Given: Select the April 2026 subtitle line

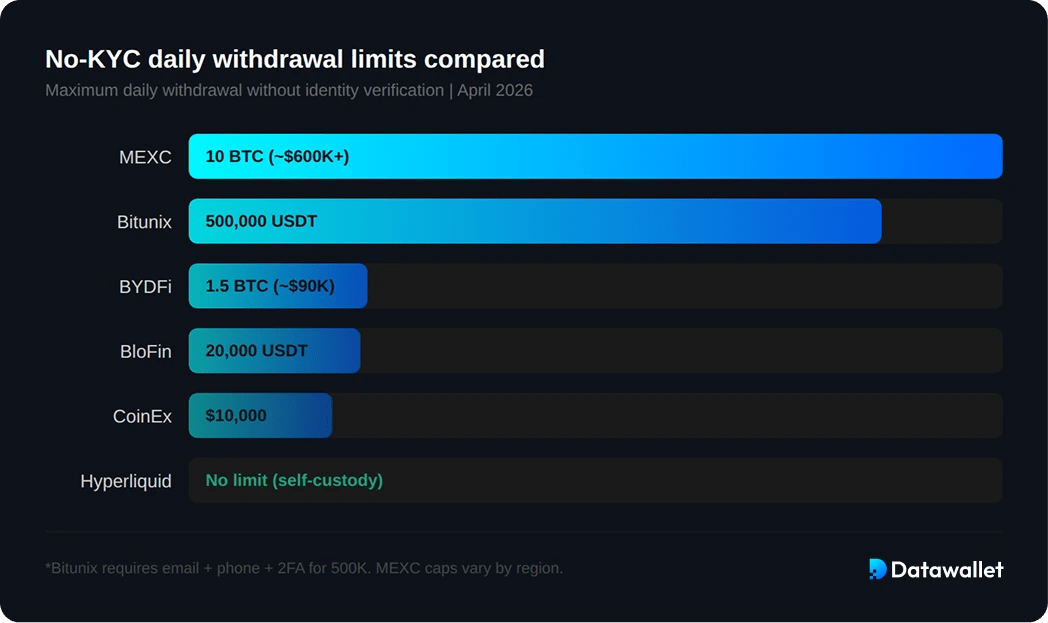Looking at the screenshot, I should click(x=289, y=90).
